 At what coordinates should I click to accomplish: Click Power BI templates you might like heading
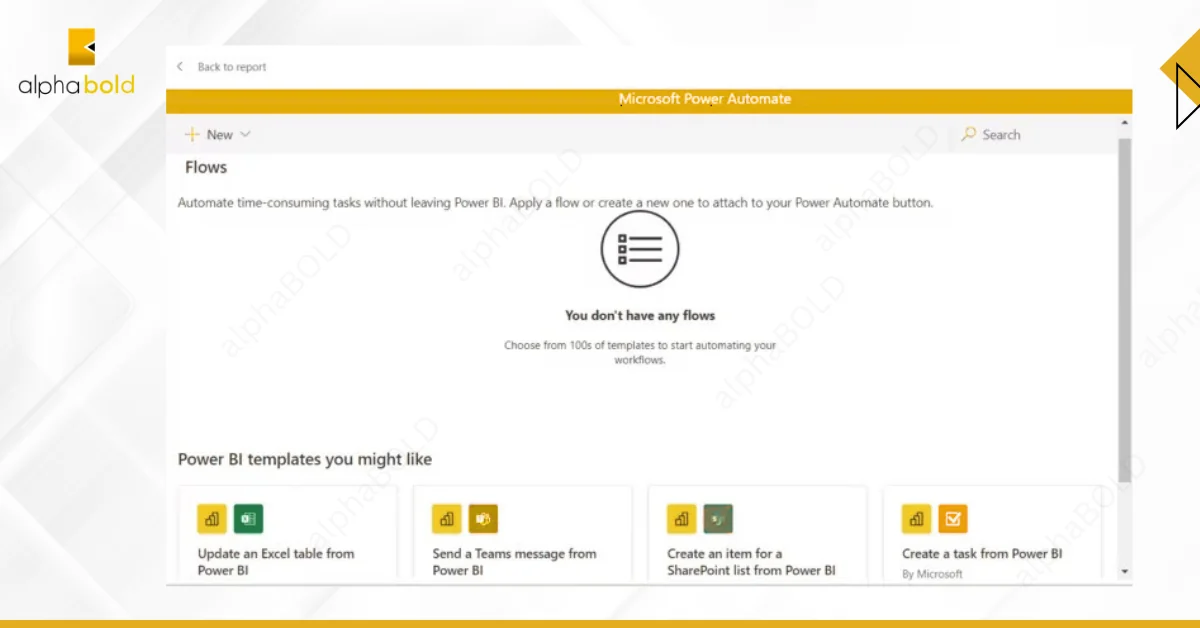[305, 460]
